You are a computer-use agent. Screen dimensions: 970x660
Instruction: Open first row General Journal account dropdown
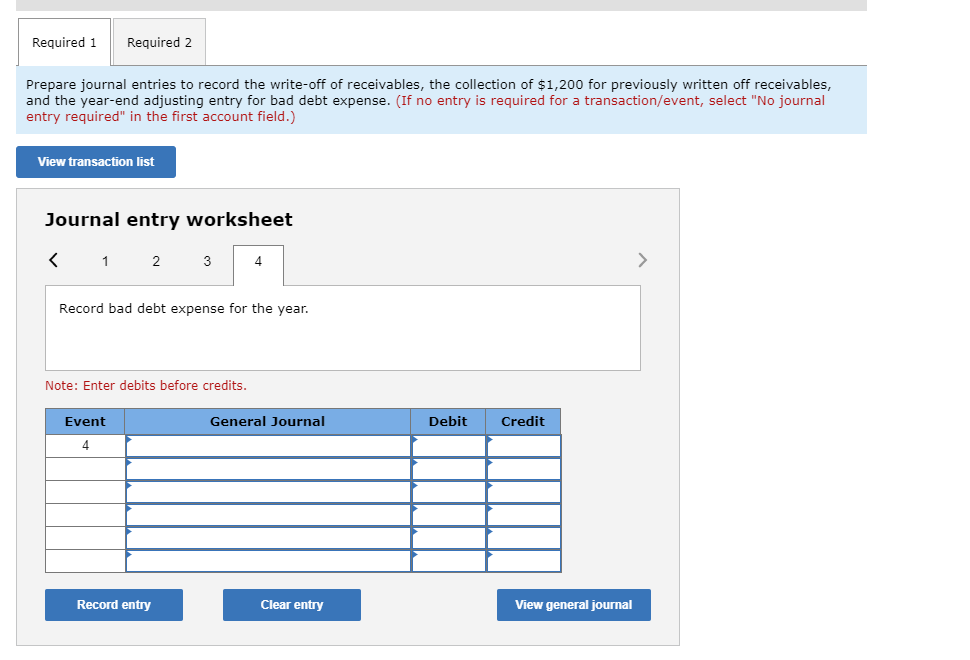[268, 446]
